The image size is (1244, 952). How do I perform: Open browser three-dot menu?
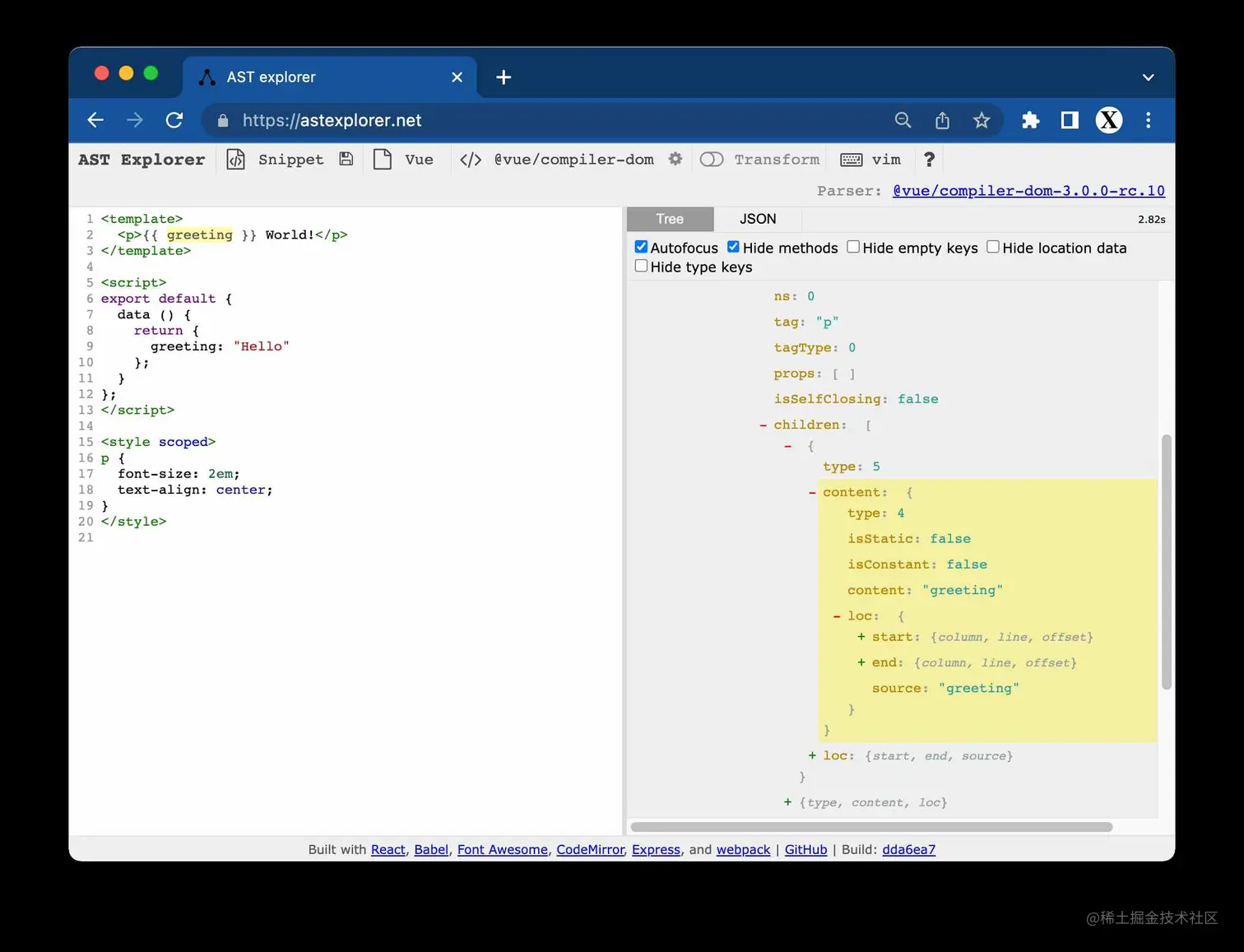pyautogui.click(x=1149, y=120)
